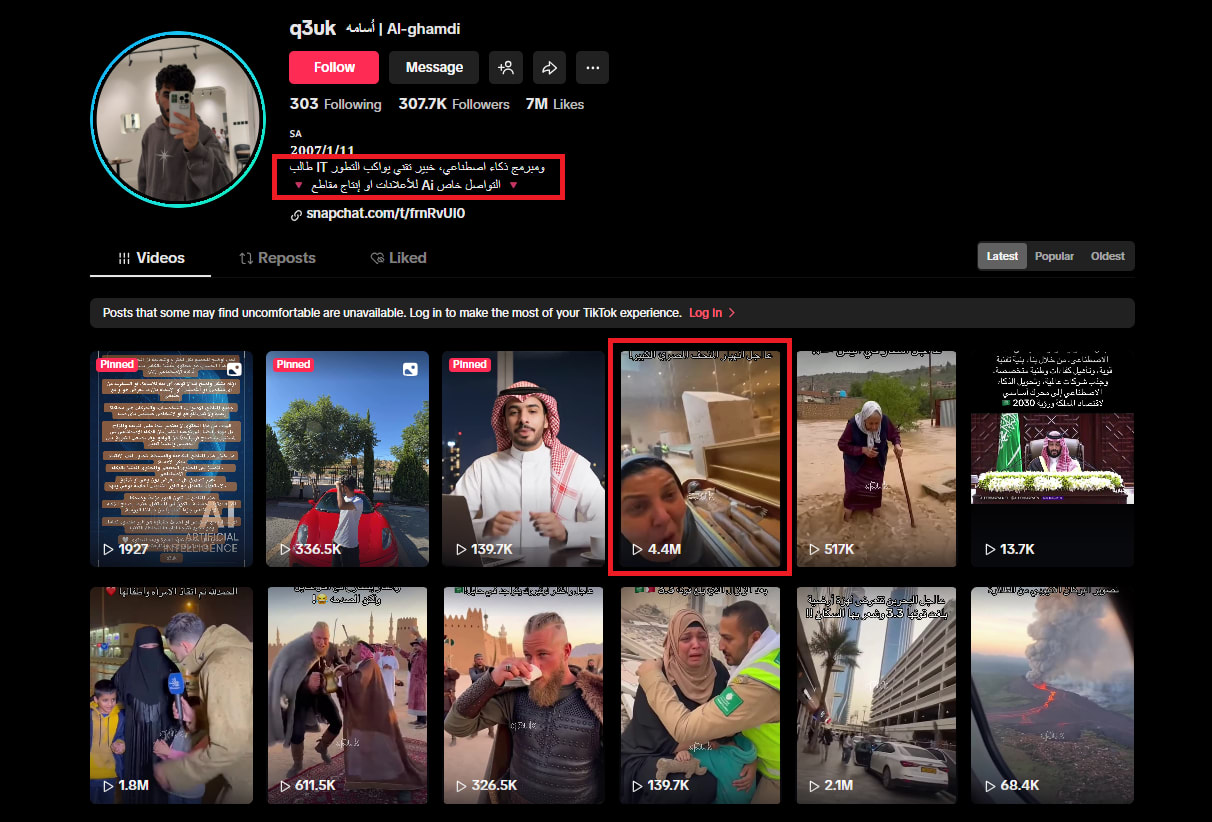Open the Liked tab
The width and height of the screenshot is (1212, 822).
(398, 258)
